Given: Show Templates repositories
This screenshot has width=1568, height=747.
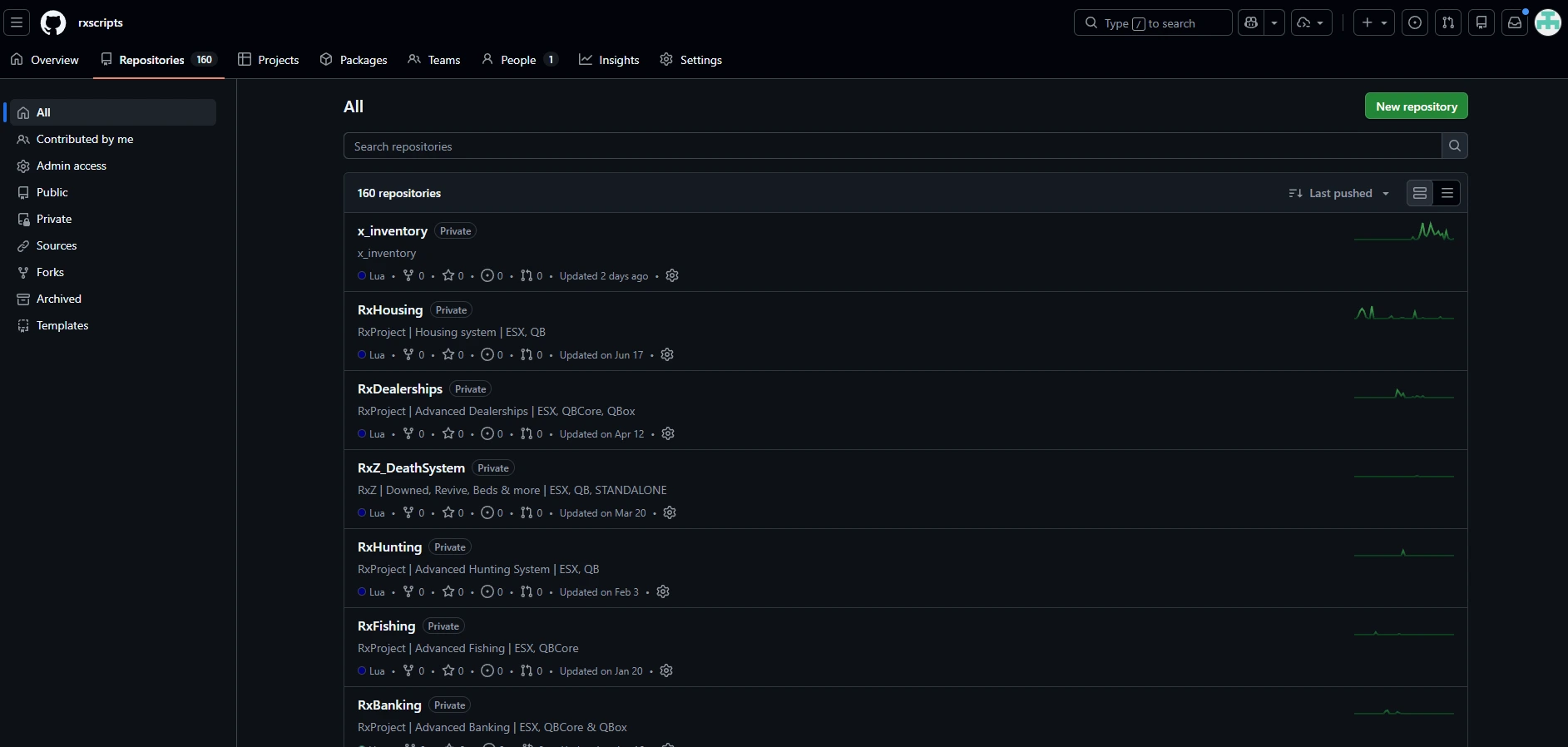Looking at the screenshot, I should 113,325.
